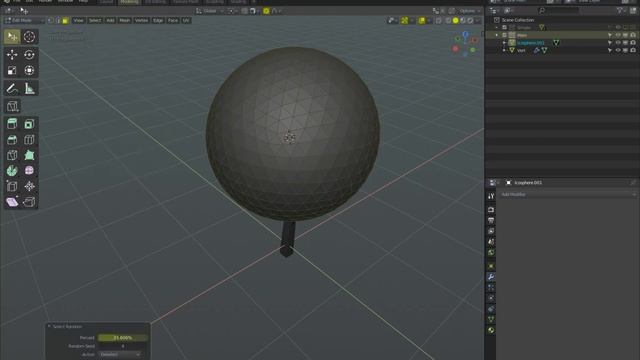Open the Vertex menu
The width and height of the screenshot is (640, 360).
(x=141, y=20)
